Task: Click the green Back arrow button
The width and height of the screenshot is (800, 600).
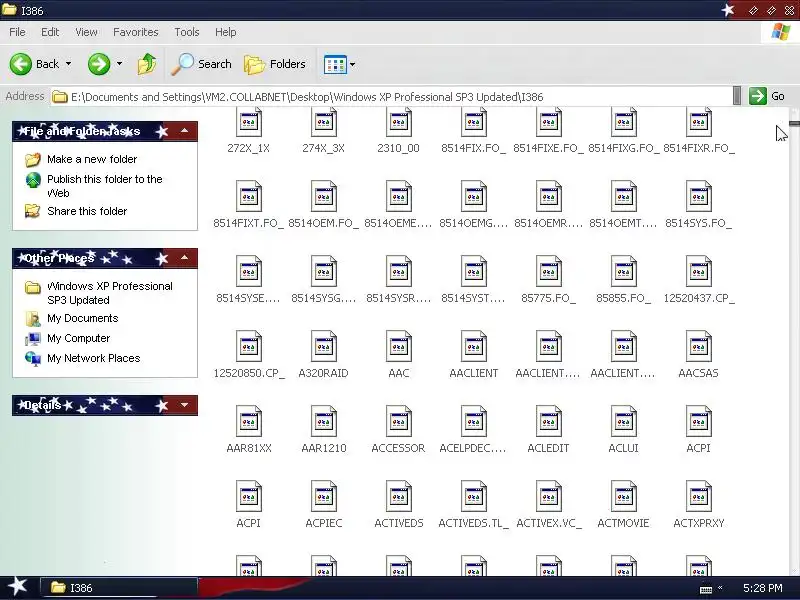Action: (x=21, y=64)
